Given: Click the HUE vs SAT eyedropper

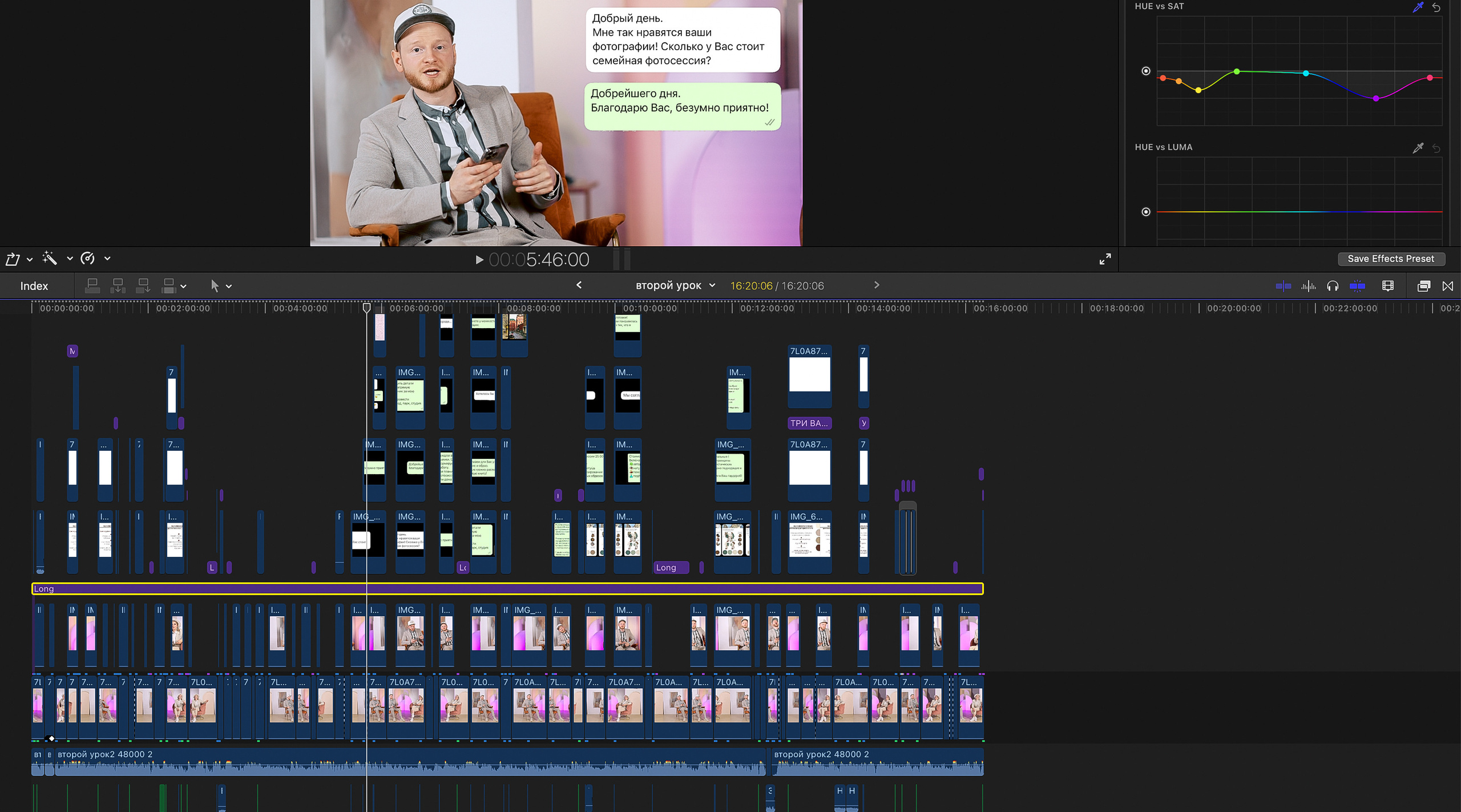Looking at the screenshot, I should [x=1418, y=7].
